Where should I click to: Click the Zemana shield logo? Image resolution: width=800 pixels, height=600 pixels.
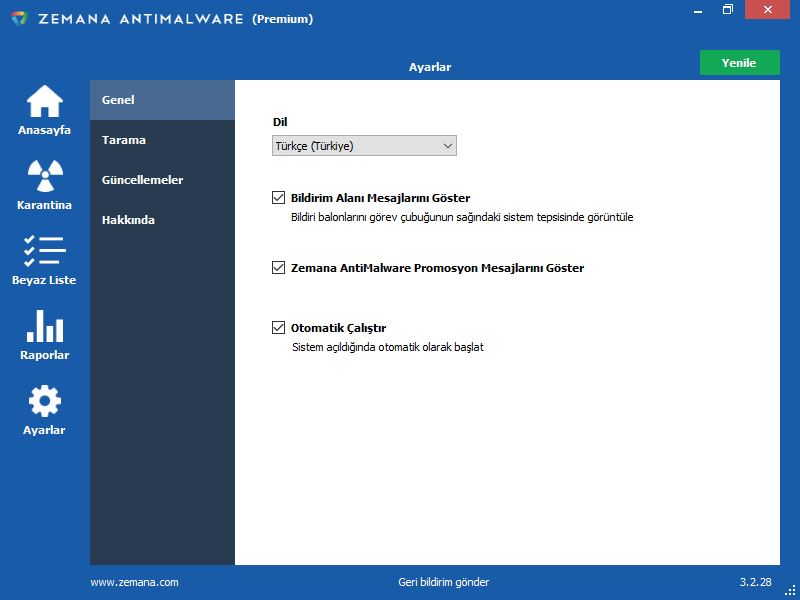19,18
